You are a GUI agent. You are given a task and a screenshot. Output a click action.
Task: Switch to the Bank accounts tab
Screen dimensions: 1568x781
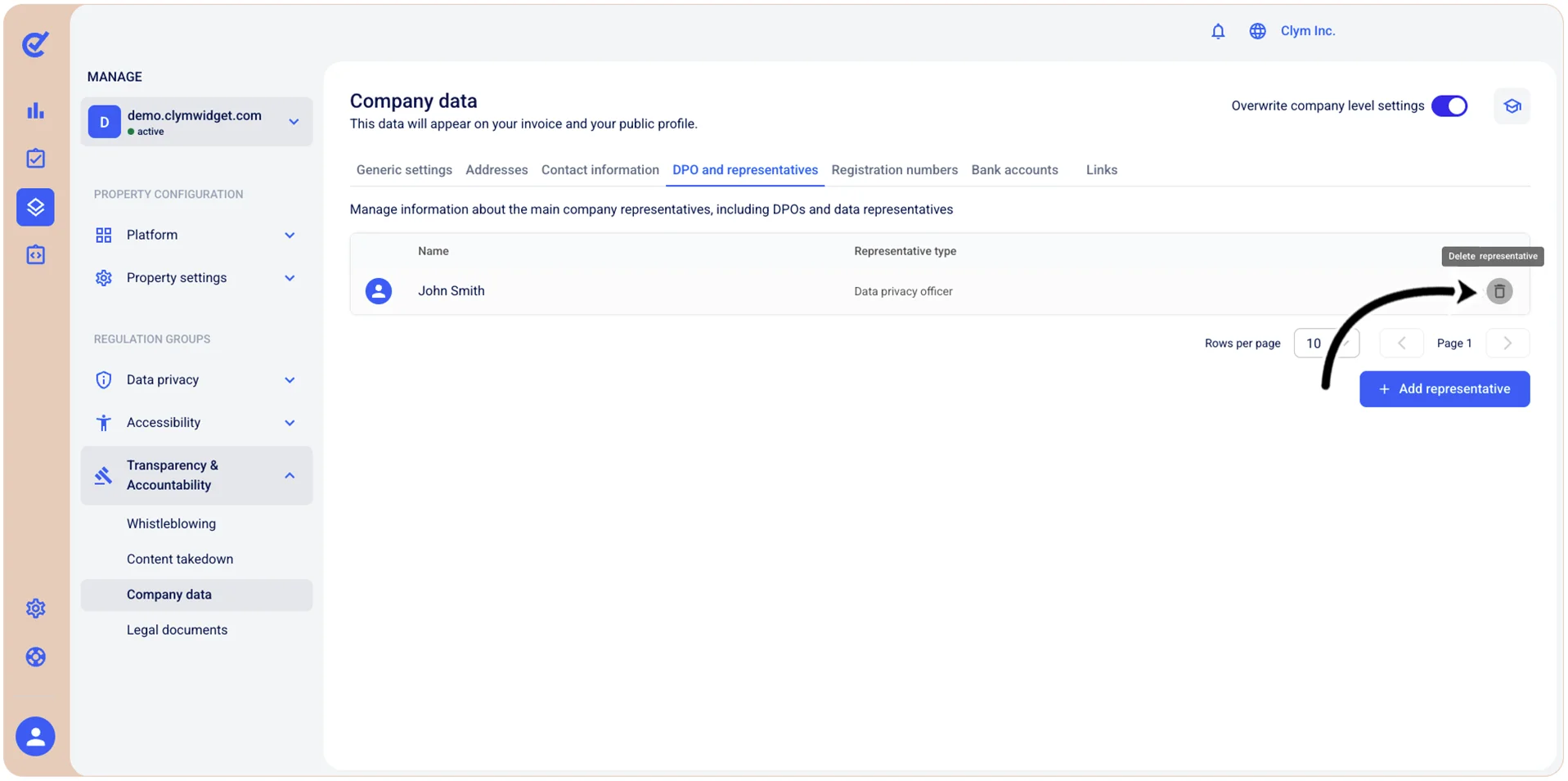(x=1014, y=170)
